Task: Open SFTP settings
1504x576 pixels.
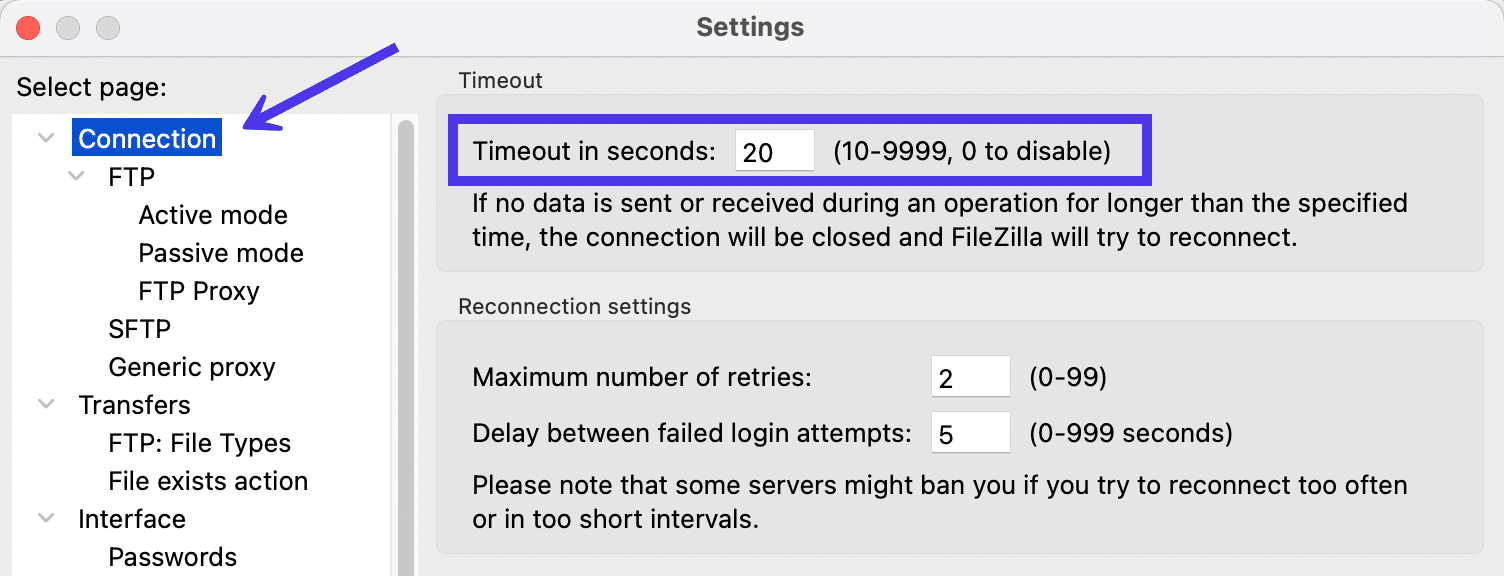Action: 139,328
